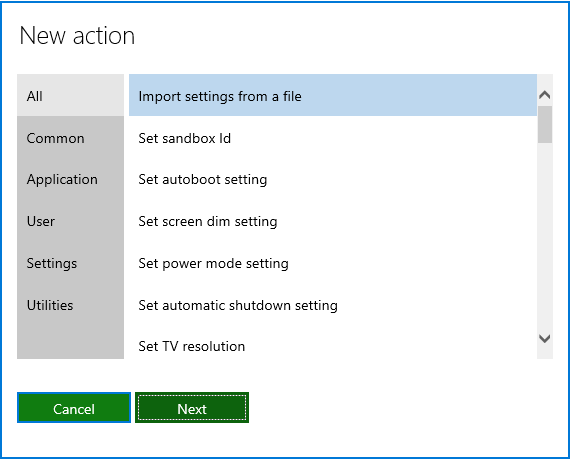Click Set power mode setting
Image resolution: width=570 pixels, height=459 pixels.
(x=333, y=263)
